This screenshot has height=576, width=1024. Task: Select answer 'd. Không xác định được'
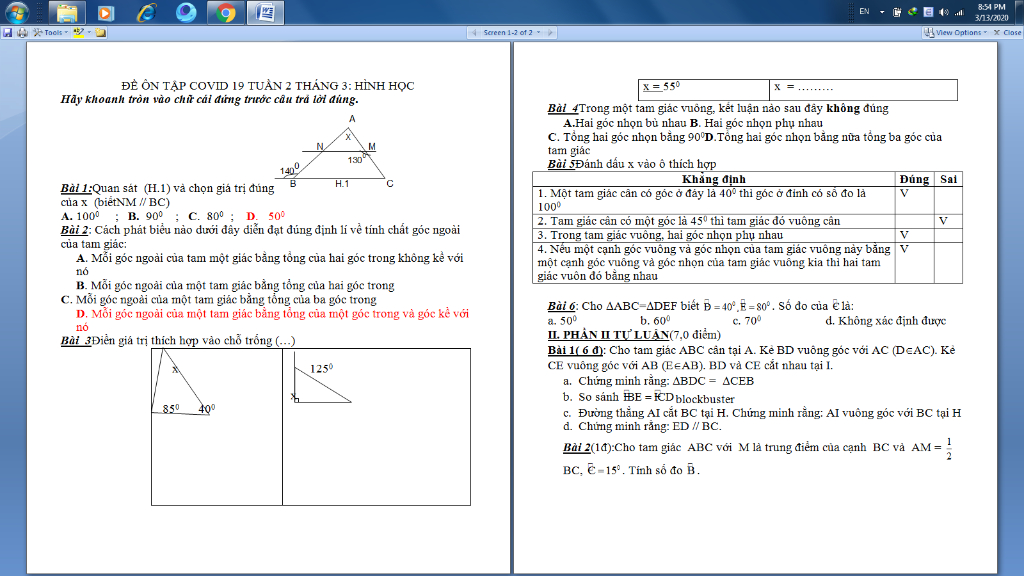tap(886, 321)
